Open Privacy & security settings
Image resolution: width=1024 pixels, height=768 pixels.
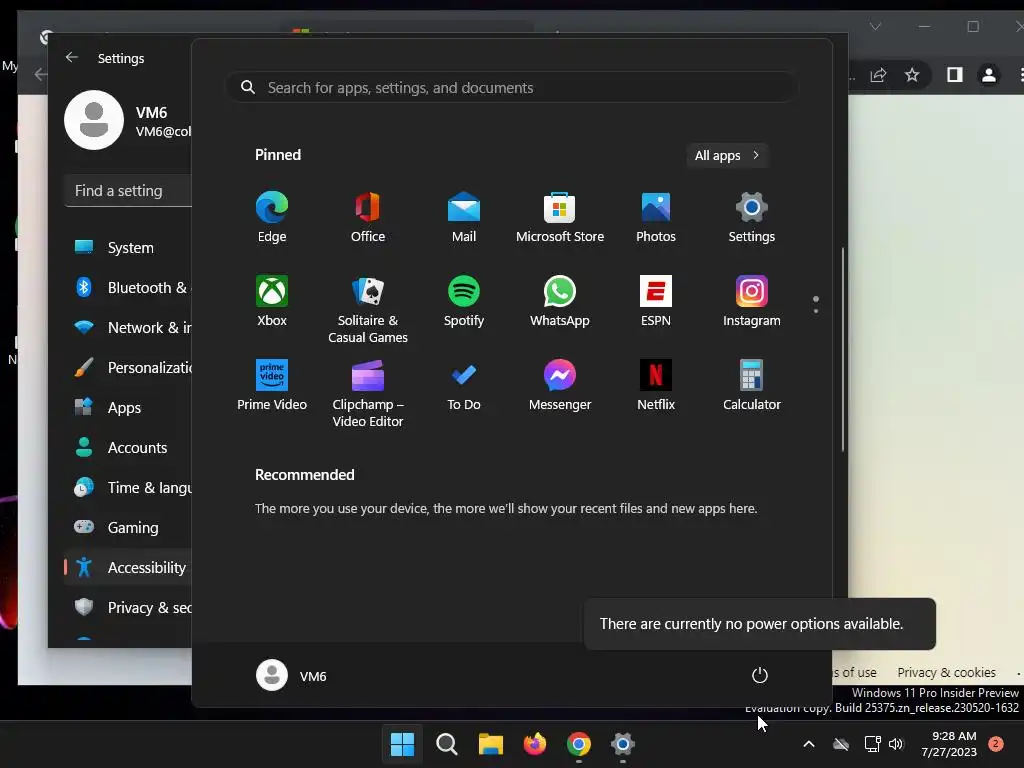(129, 607)
